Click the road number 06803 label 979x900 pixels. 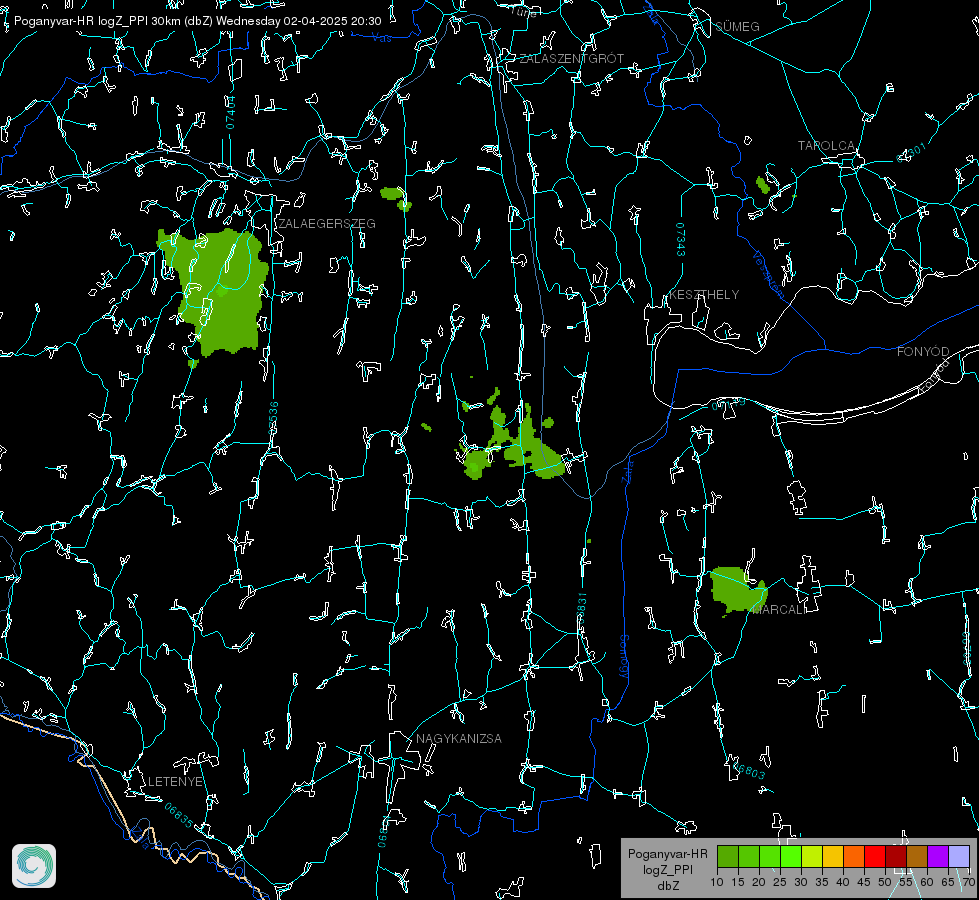click(747, 769)
